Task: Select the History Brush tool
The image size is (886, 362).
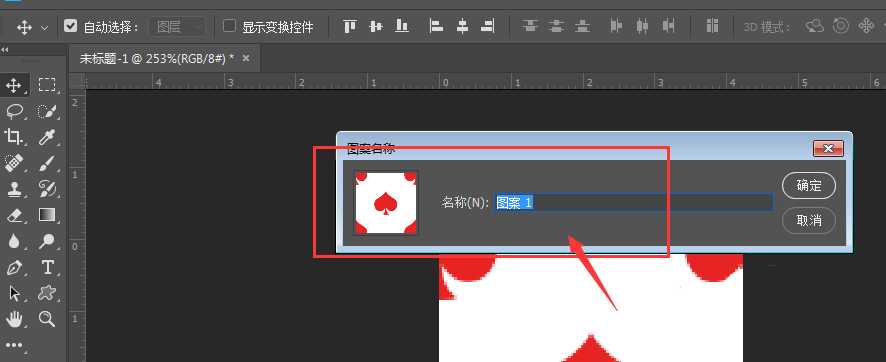Action: pyautogui.click(x=47, y=189)
